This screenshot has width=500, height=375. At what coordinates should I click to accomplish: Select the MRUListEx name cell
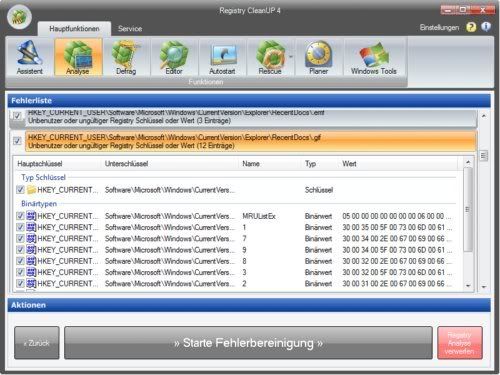[259, 216]
